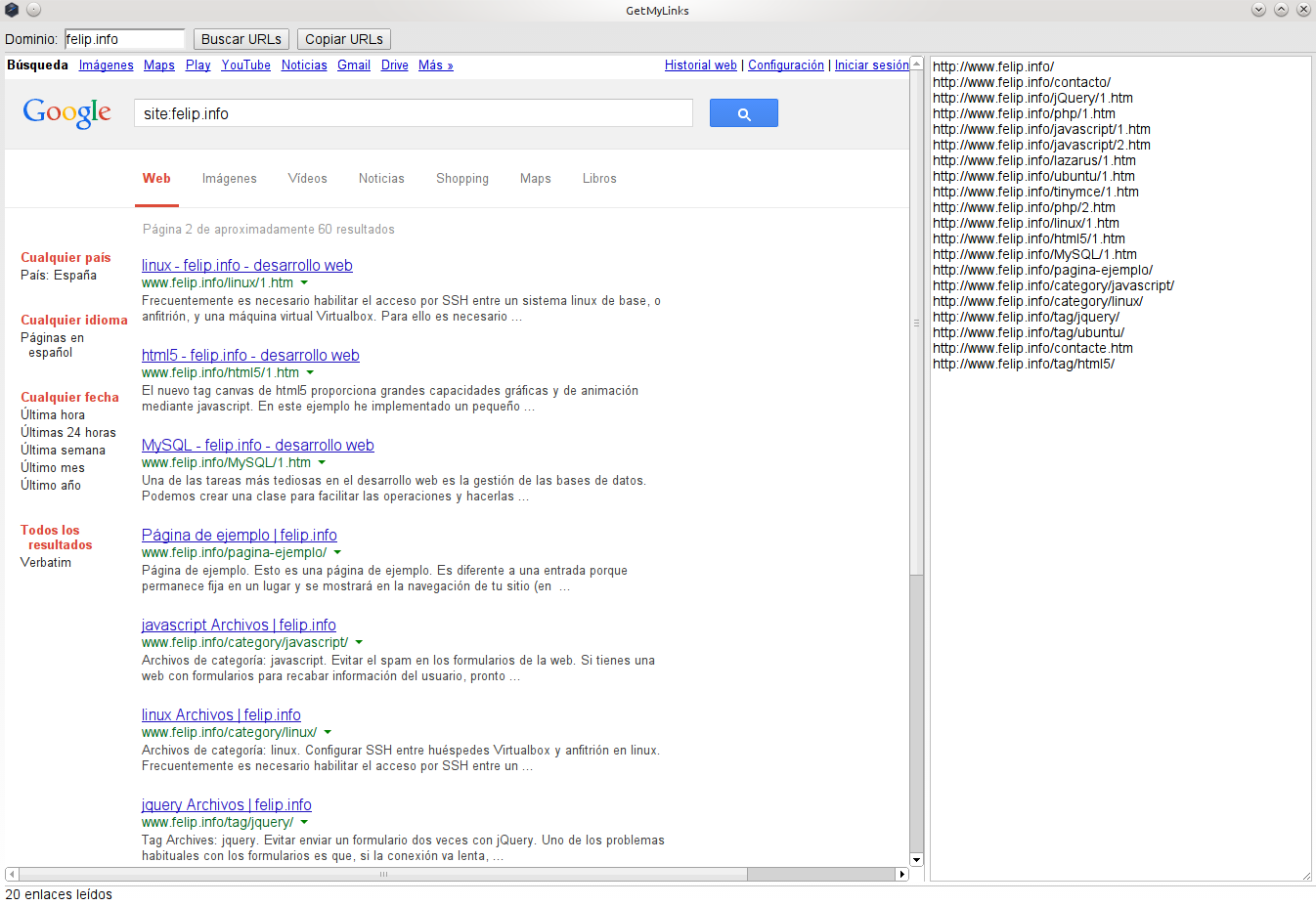Filter results by 'Última semana'
Screen dimensions: 1316x906
(63, 451)
